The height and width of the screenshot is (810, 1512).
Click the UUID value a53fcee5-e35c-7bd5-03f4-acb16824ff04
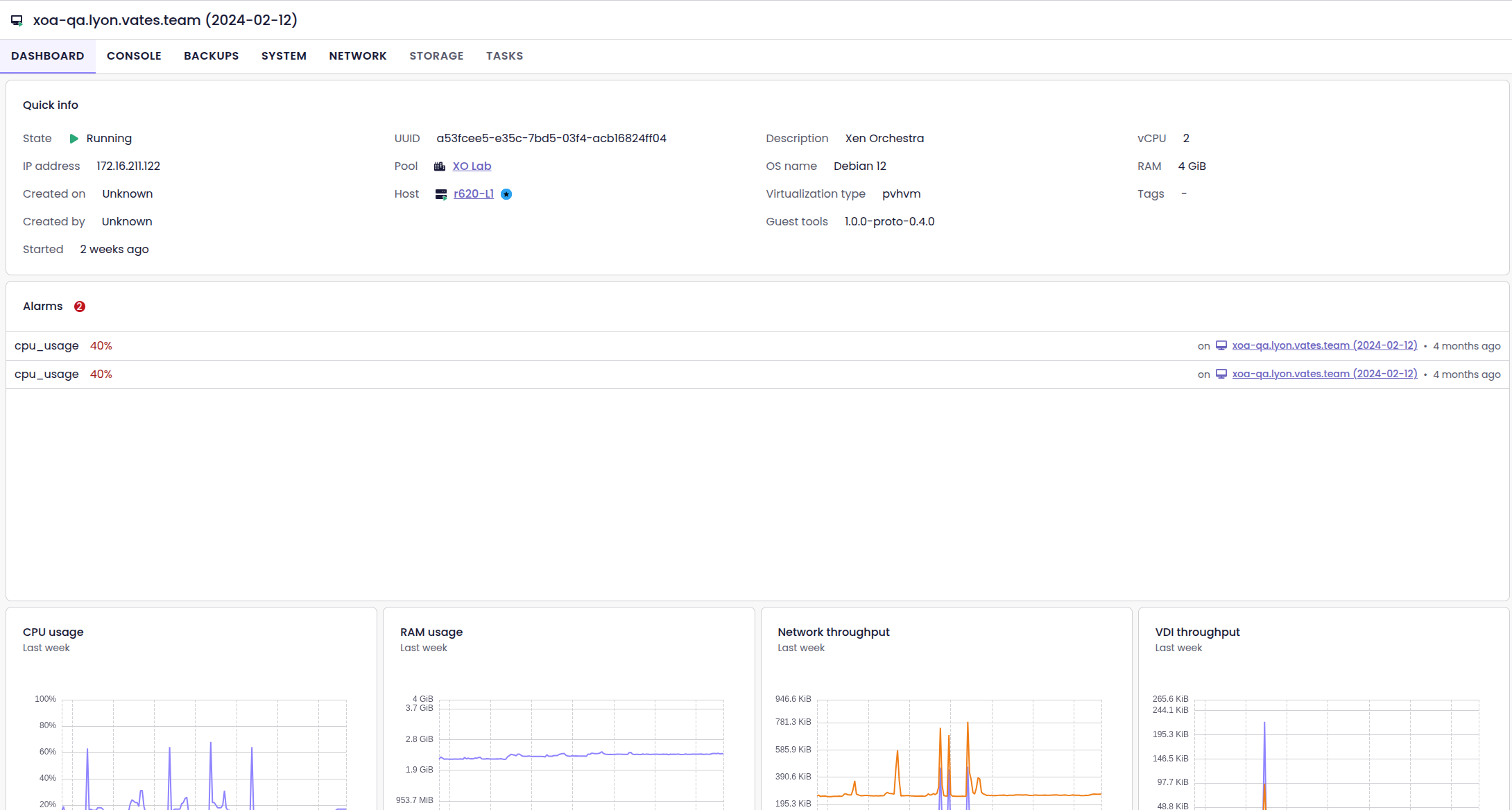(x=551, y=139)
